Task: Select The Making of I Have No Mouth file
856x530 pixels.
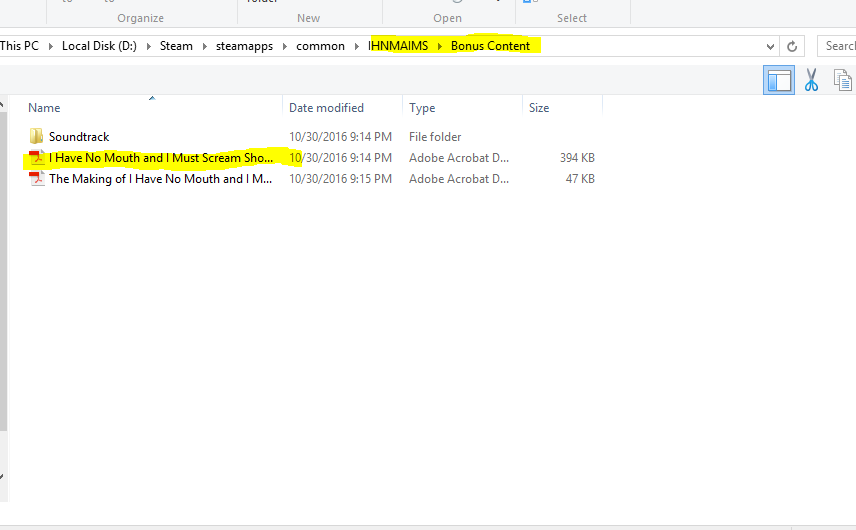Action: click(160, 178)
